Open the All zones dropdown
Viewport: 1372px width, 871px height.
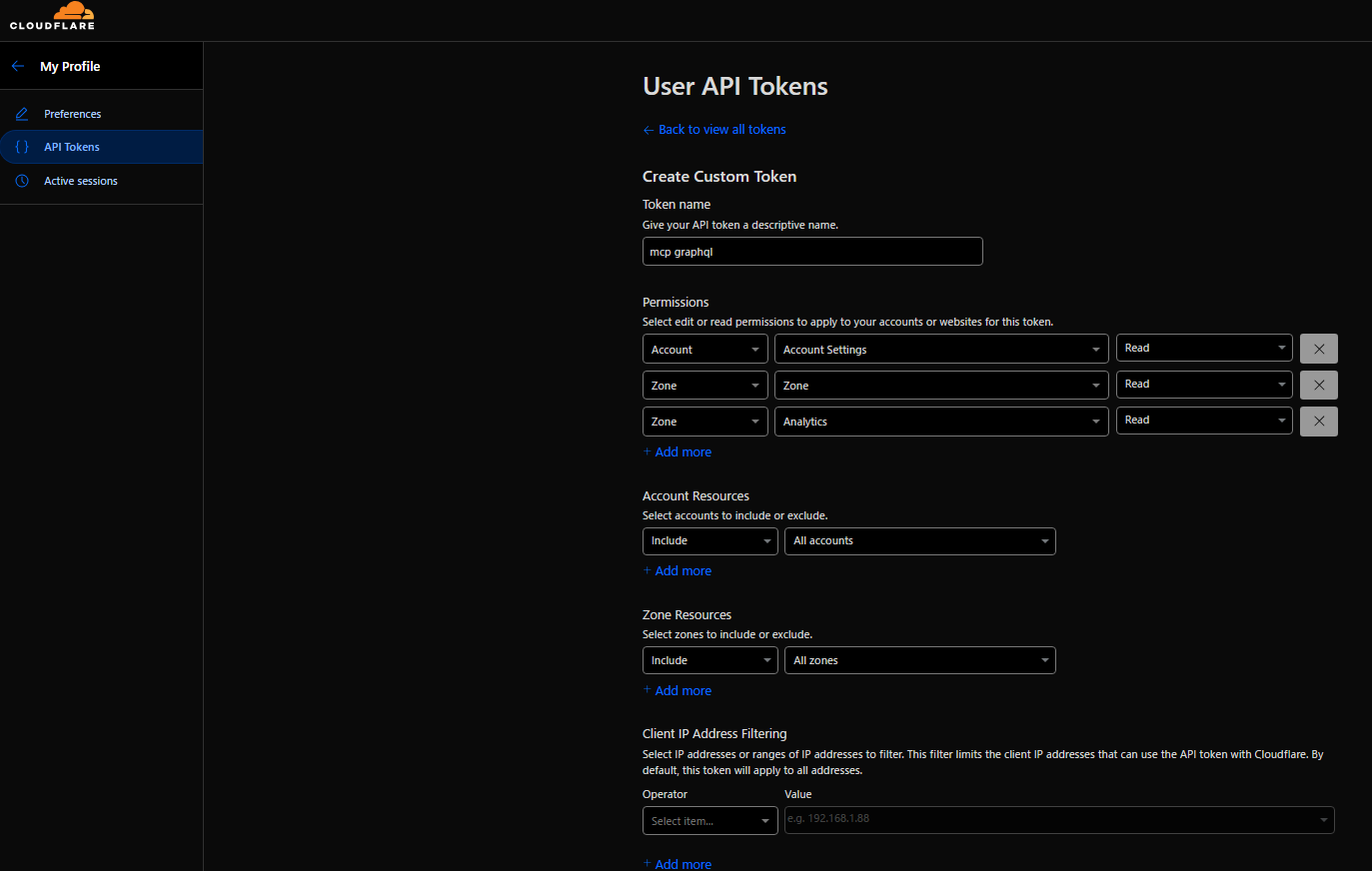tap(919, 661)
